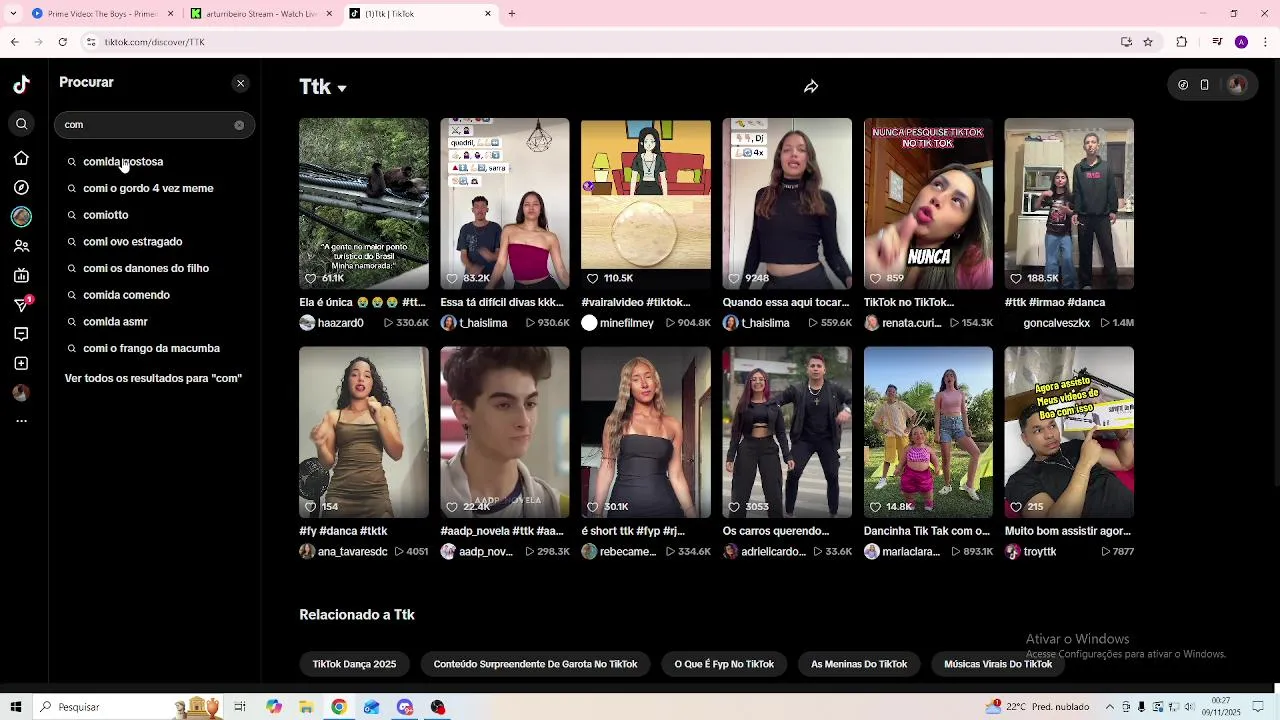Click the TikTok coins icon at top right
Screen dimensions: 1280x720
coord(1183,85)
